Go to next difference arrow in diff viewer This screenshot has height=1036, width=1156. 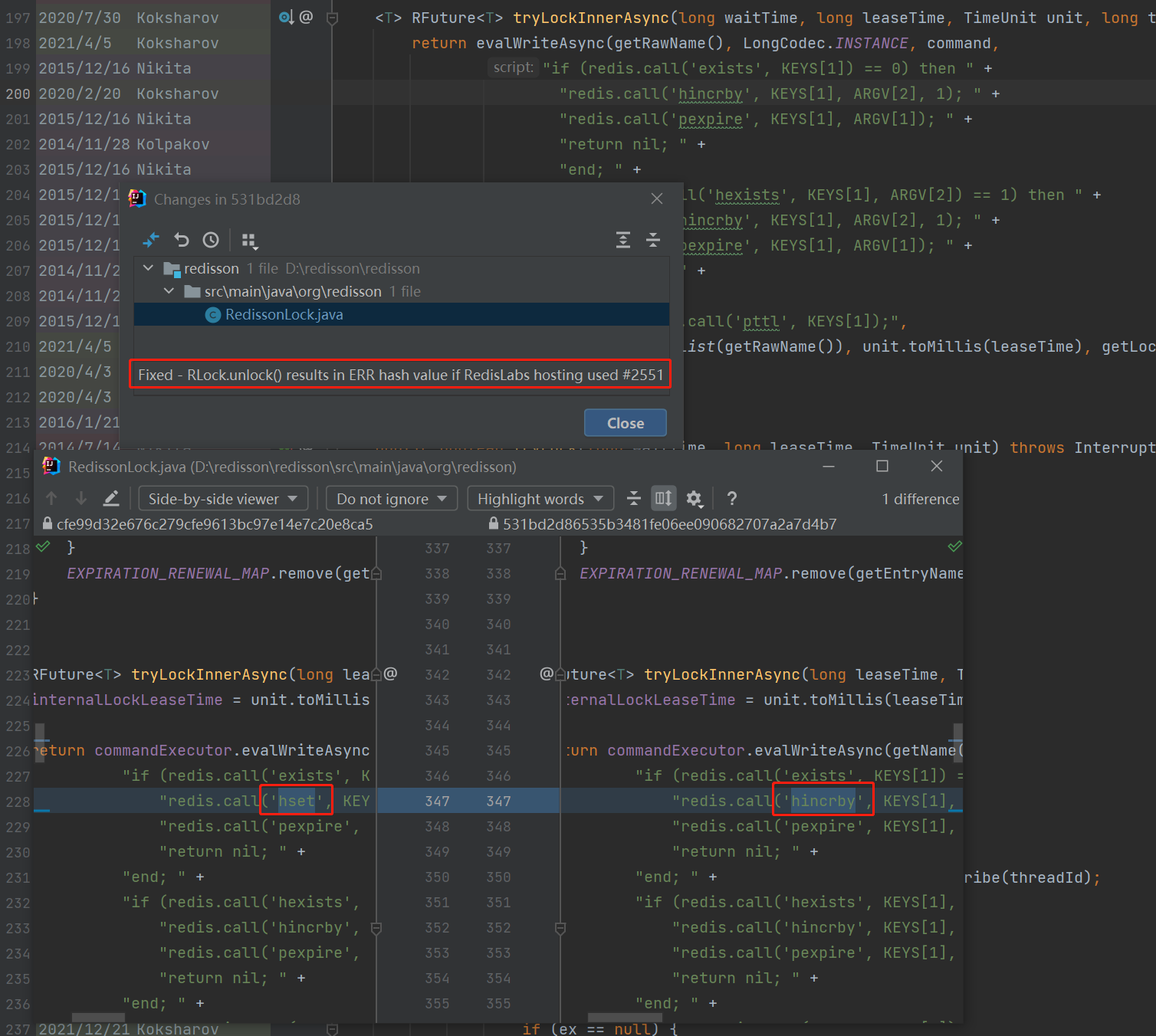click(81, 499)
